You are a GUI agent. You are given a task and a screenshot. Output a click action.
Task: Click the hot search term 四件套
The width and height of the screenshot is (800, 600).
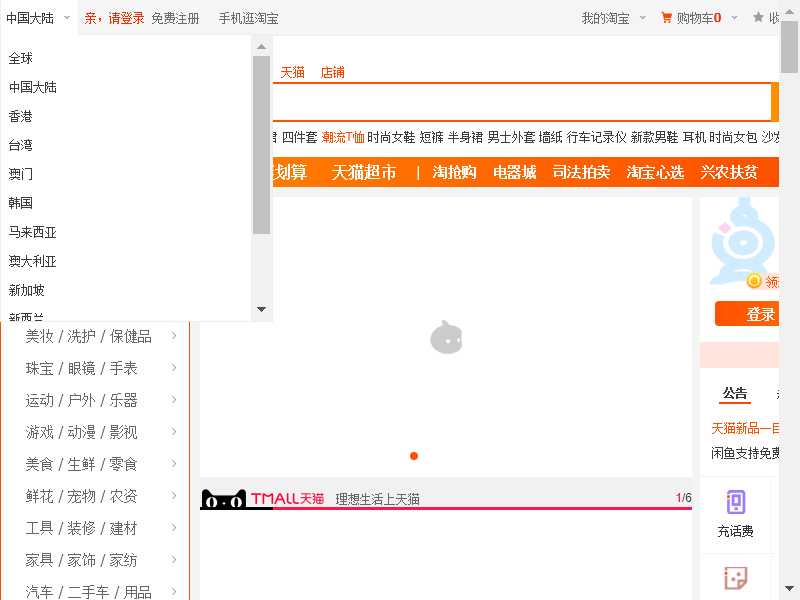[299, 137]
